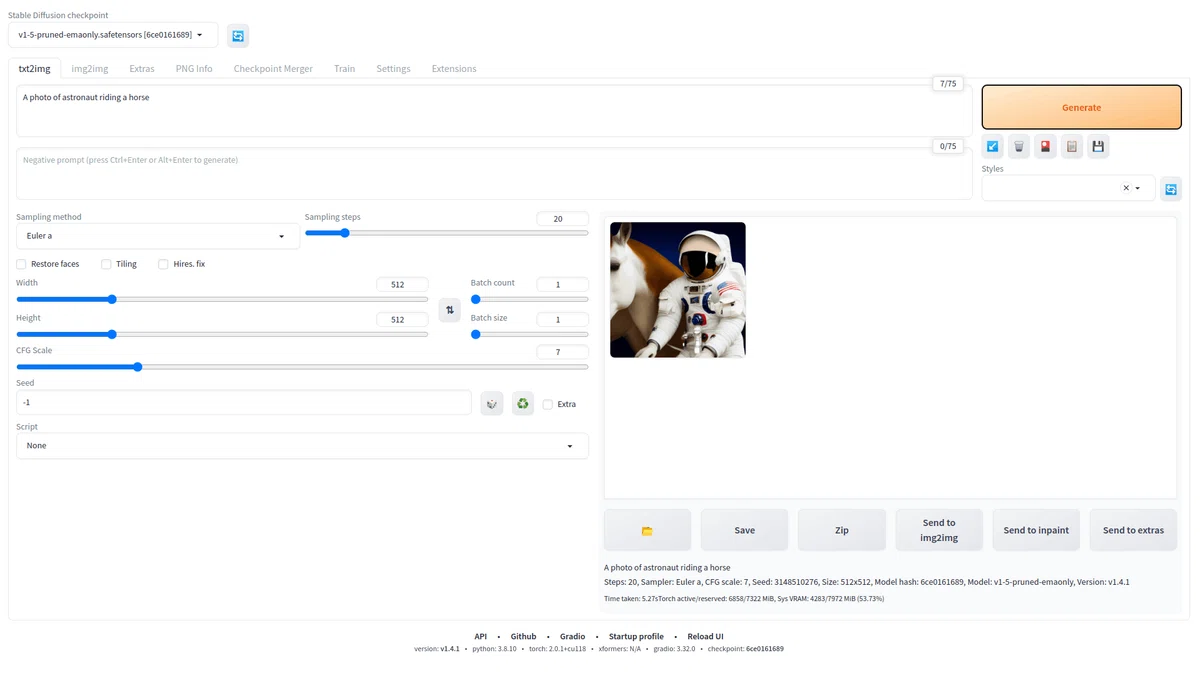Click the CFG Scale number field
Image resolution: width=1200 pixels, height=680 pixels.
562,352
